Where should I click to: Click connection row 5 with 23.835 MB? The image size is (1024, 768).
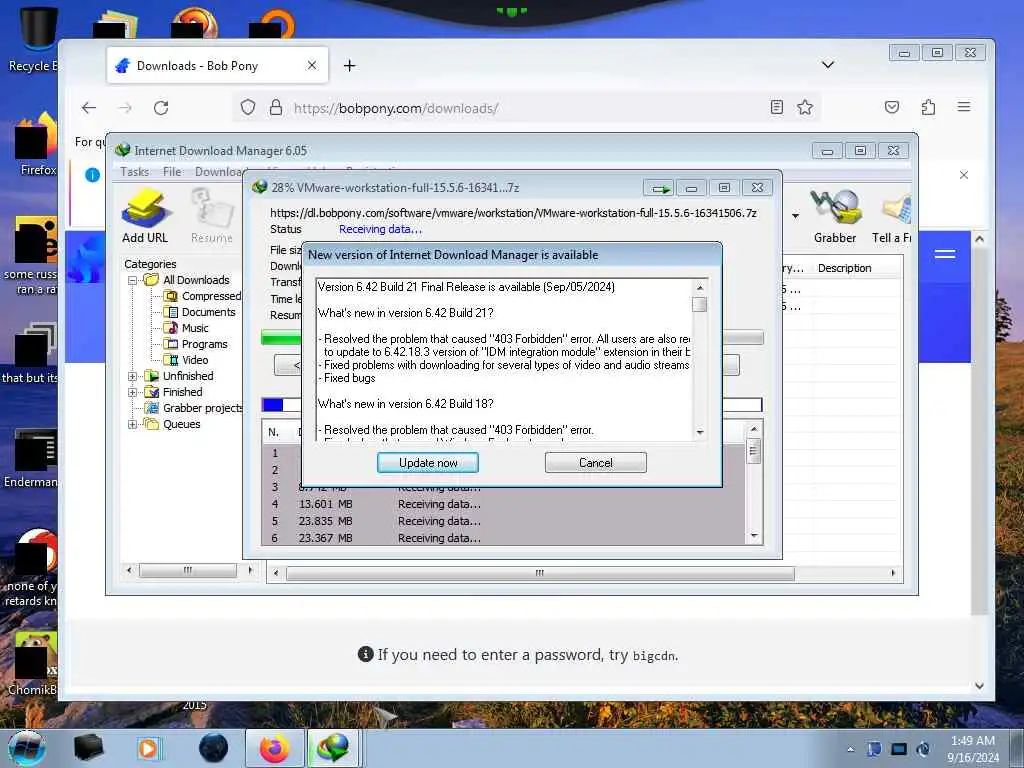[x=503, y=521]
